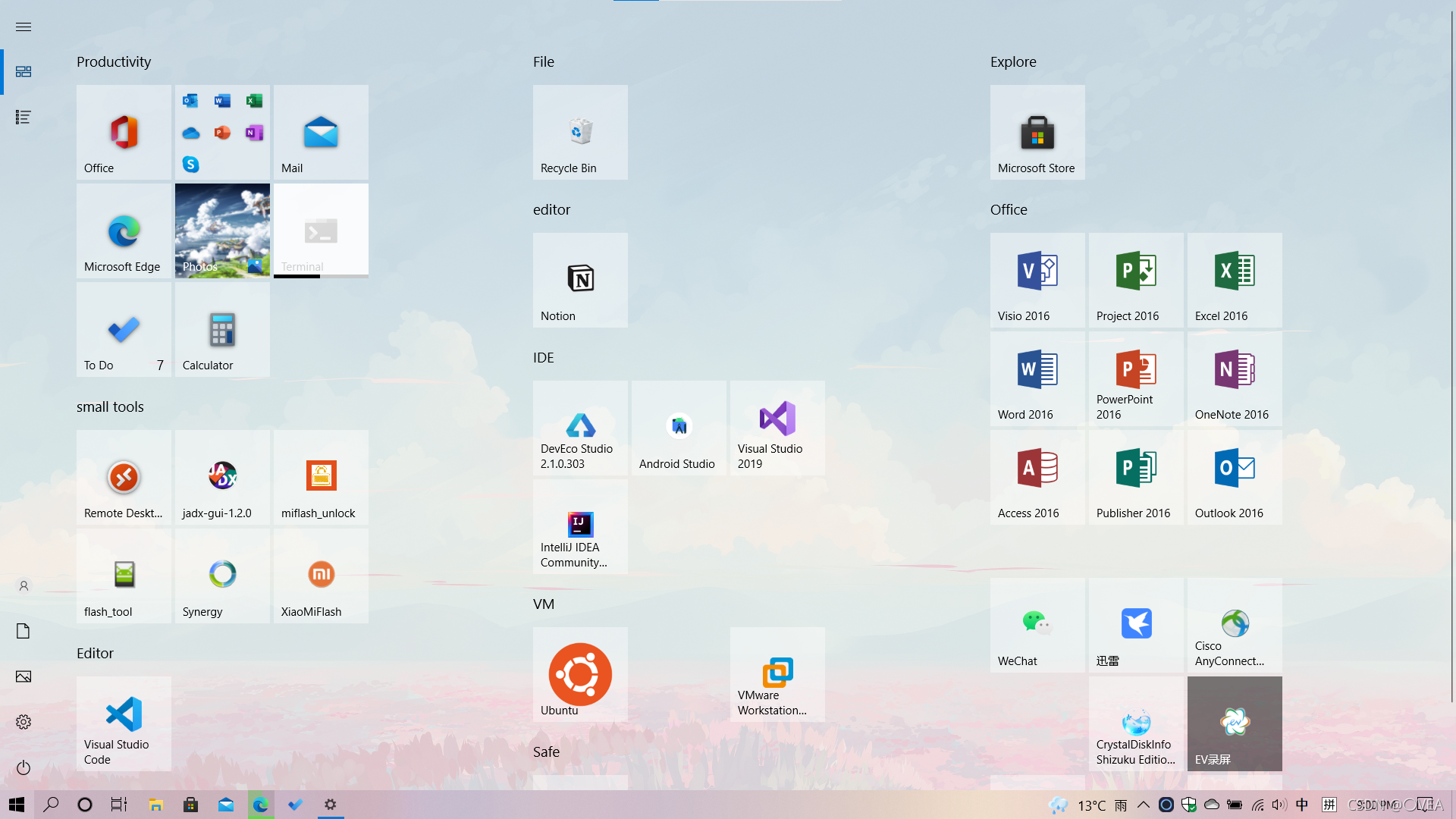Open WeChat app tile
The image size is (1456, 819).
click(1037, 625)
